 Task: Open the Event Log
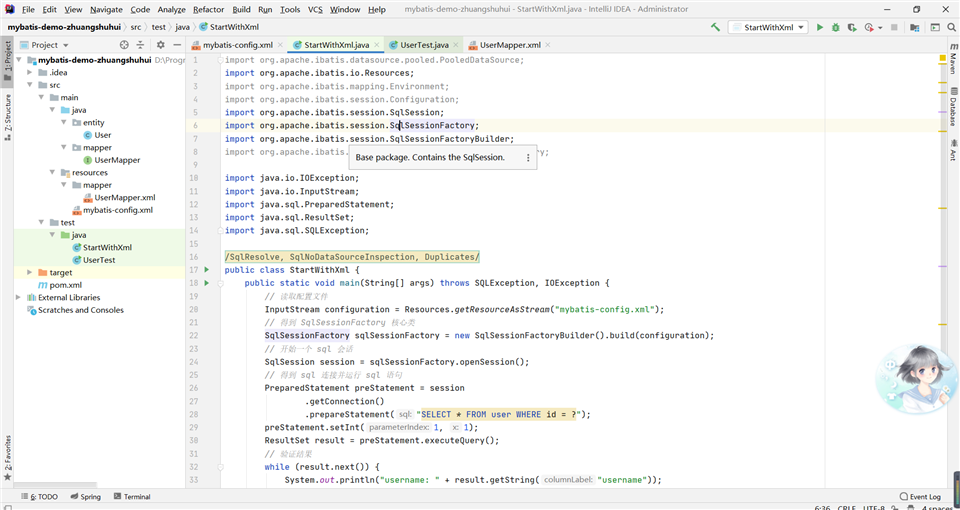coord(920,497)
